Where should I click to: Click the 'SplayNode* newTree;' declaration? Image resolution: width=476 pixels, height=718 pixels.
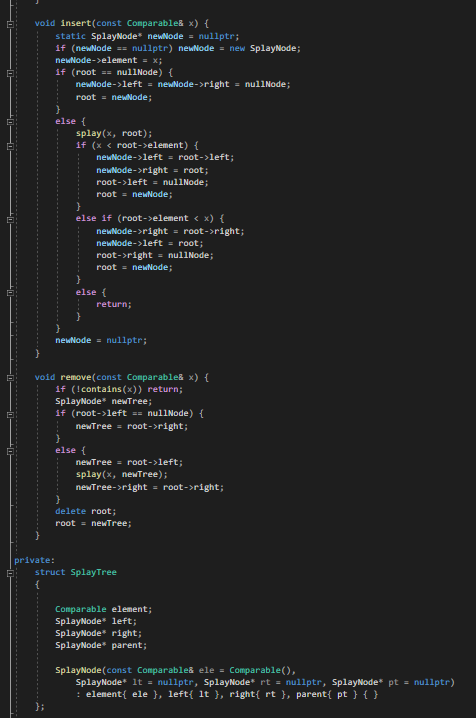click(103, 401)
